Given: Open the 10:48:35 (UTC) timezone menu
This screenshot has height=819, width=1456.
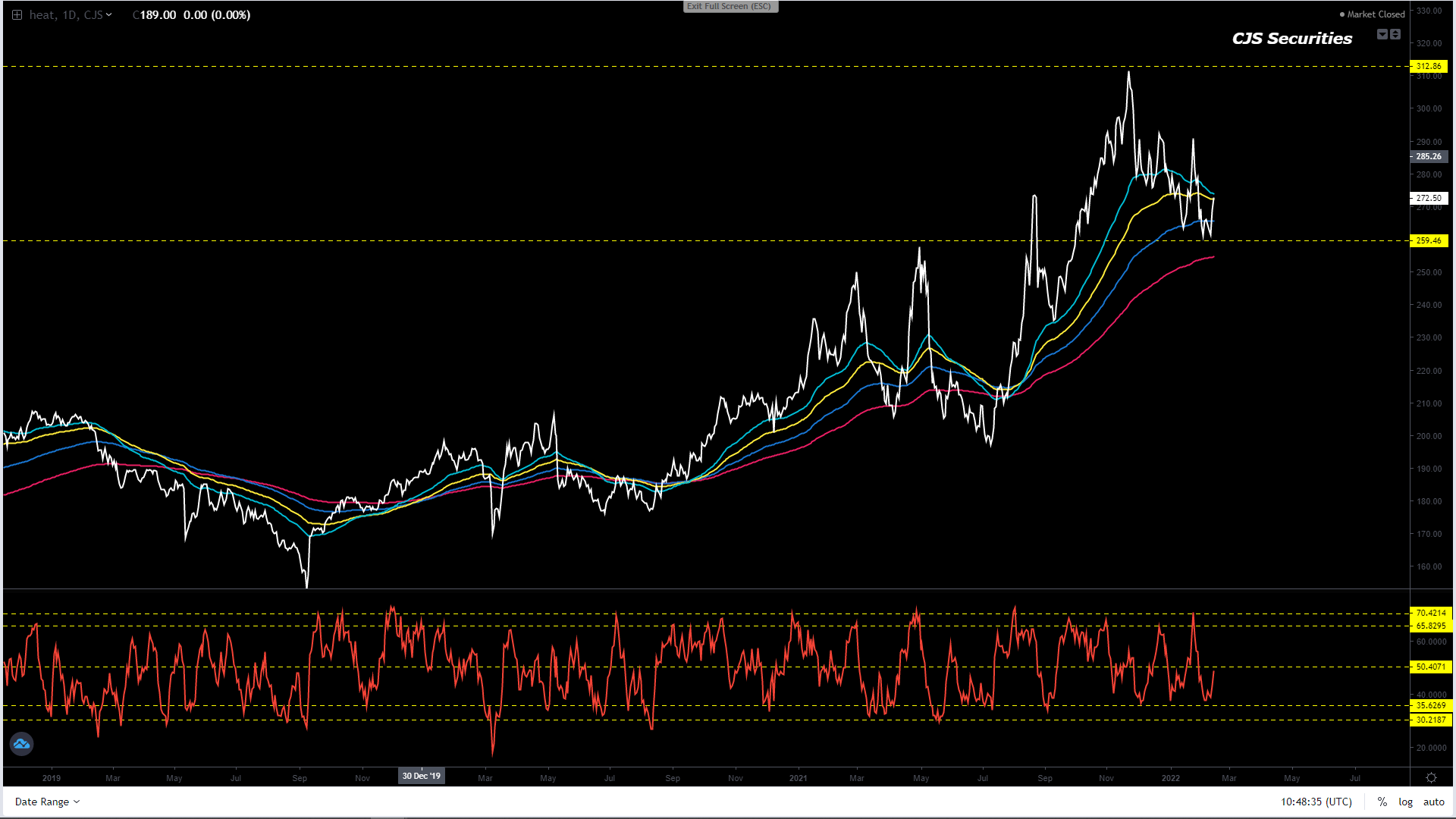Looking at the screenshot, I should [1316, 802].
